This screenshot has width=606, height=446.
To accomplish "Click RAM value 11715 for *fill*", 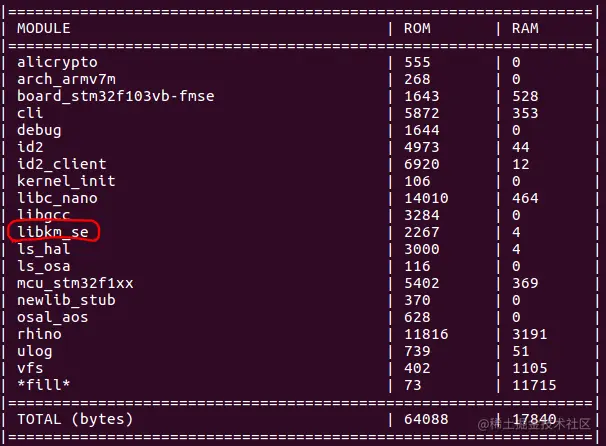I will [534, 385].
